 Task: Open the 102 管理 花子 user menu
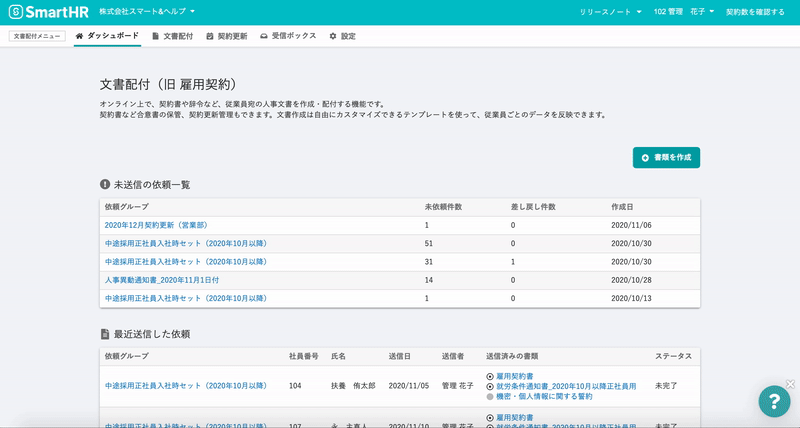[x=684, y=12]
